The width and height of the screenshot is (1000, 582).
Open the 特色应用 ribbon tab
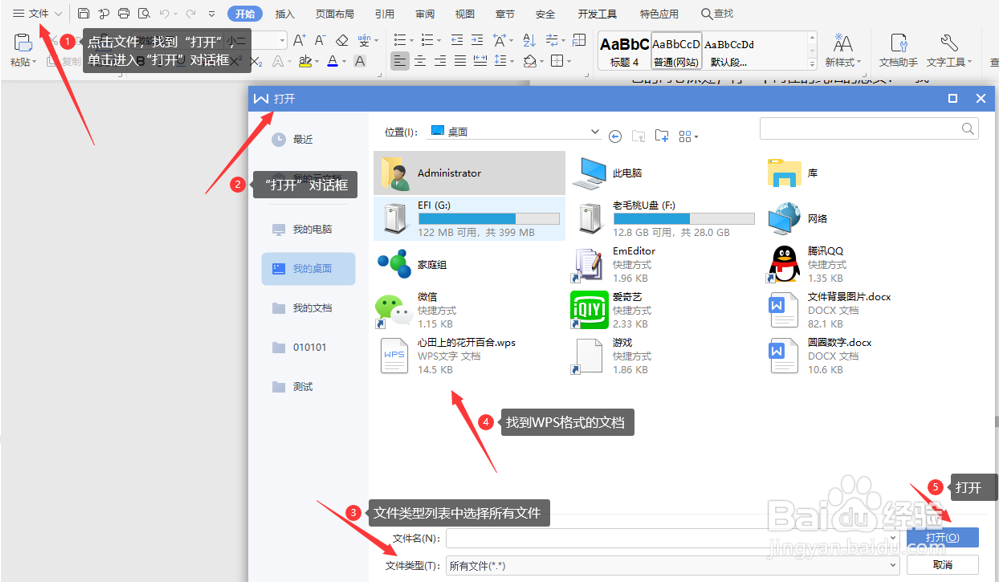point(659,14)
